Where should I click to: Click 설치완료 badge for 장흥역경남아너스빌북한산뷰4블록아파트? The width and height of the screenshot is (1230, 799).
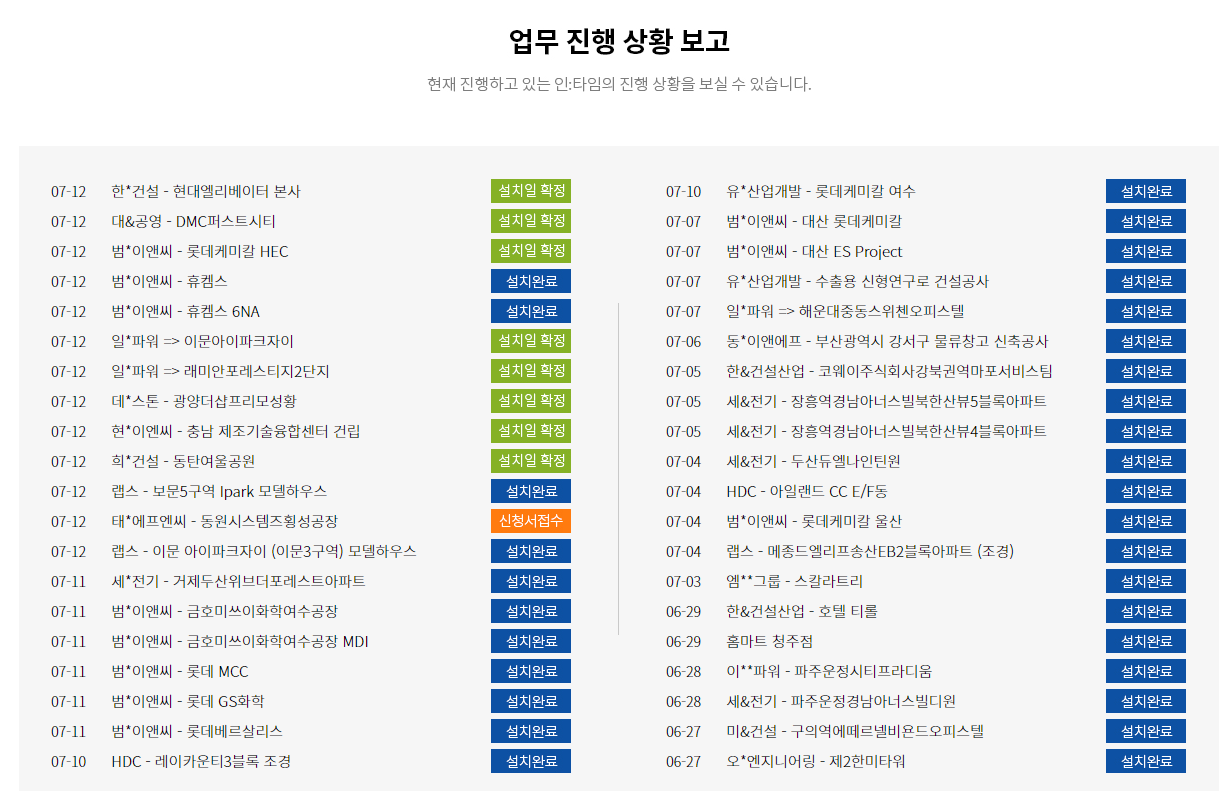point(1146,431)
